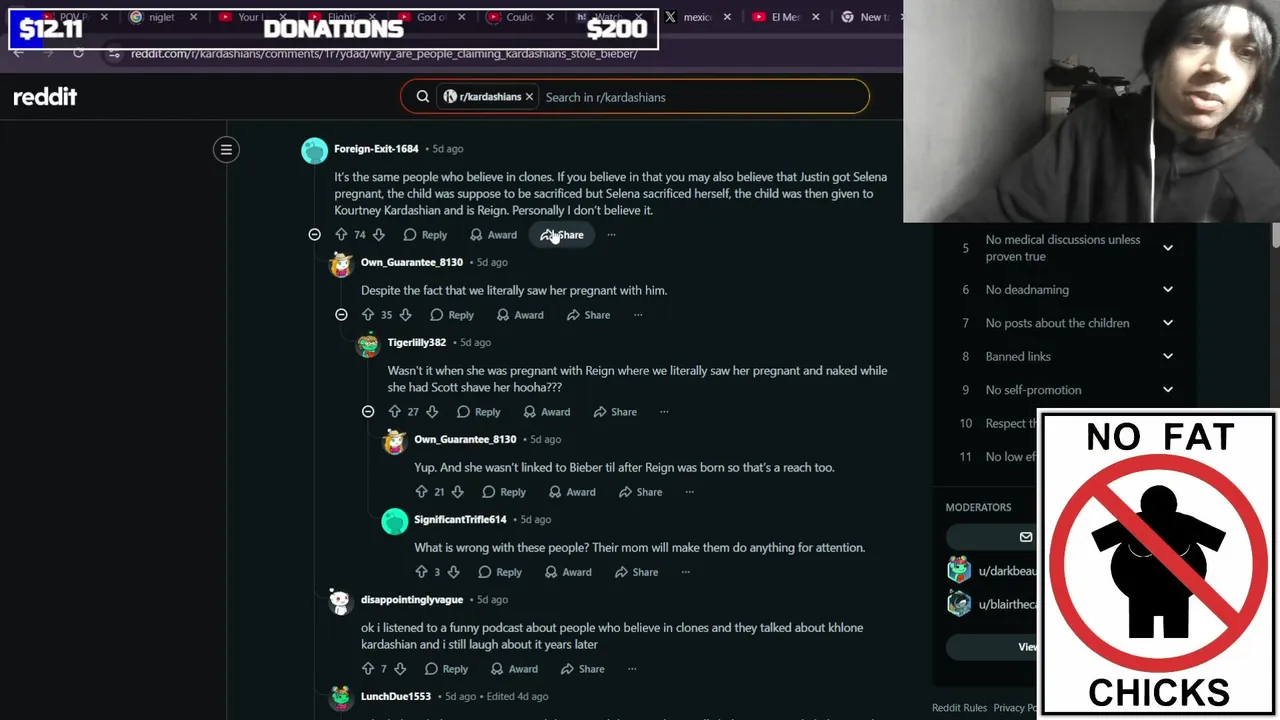
Task: Collapse Foreign-Exit-1684's comment thread
Action: pos(314,235)
